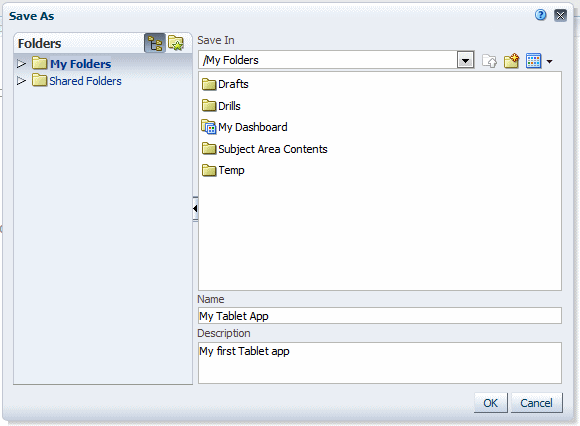Click the OK button
Image resolution: width=580 pixels, height=426 pixels.
490,403
